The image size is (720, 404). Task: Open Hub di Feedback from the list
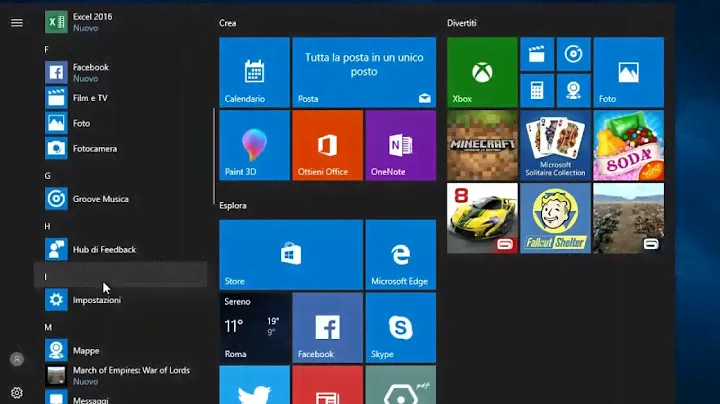(104, 249)
